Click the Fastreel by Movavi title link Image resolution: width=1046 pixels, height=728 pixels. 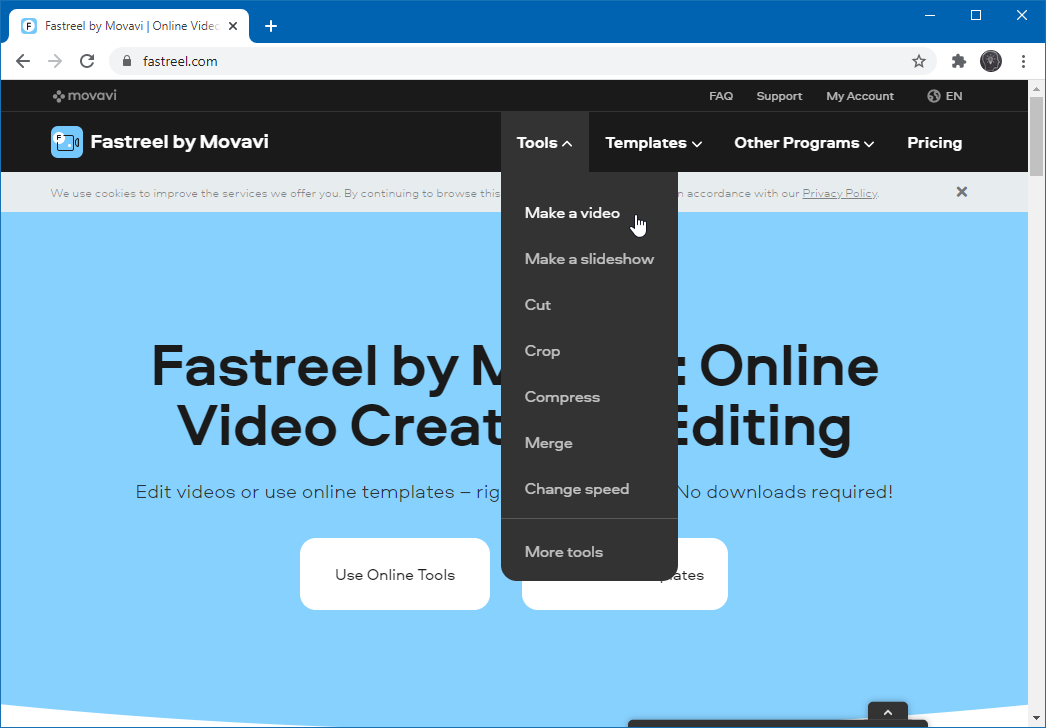coord(179,141)
